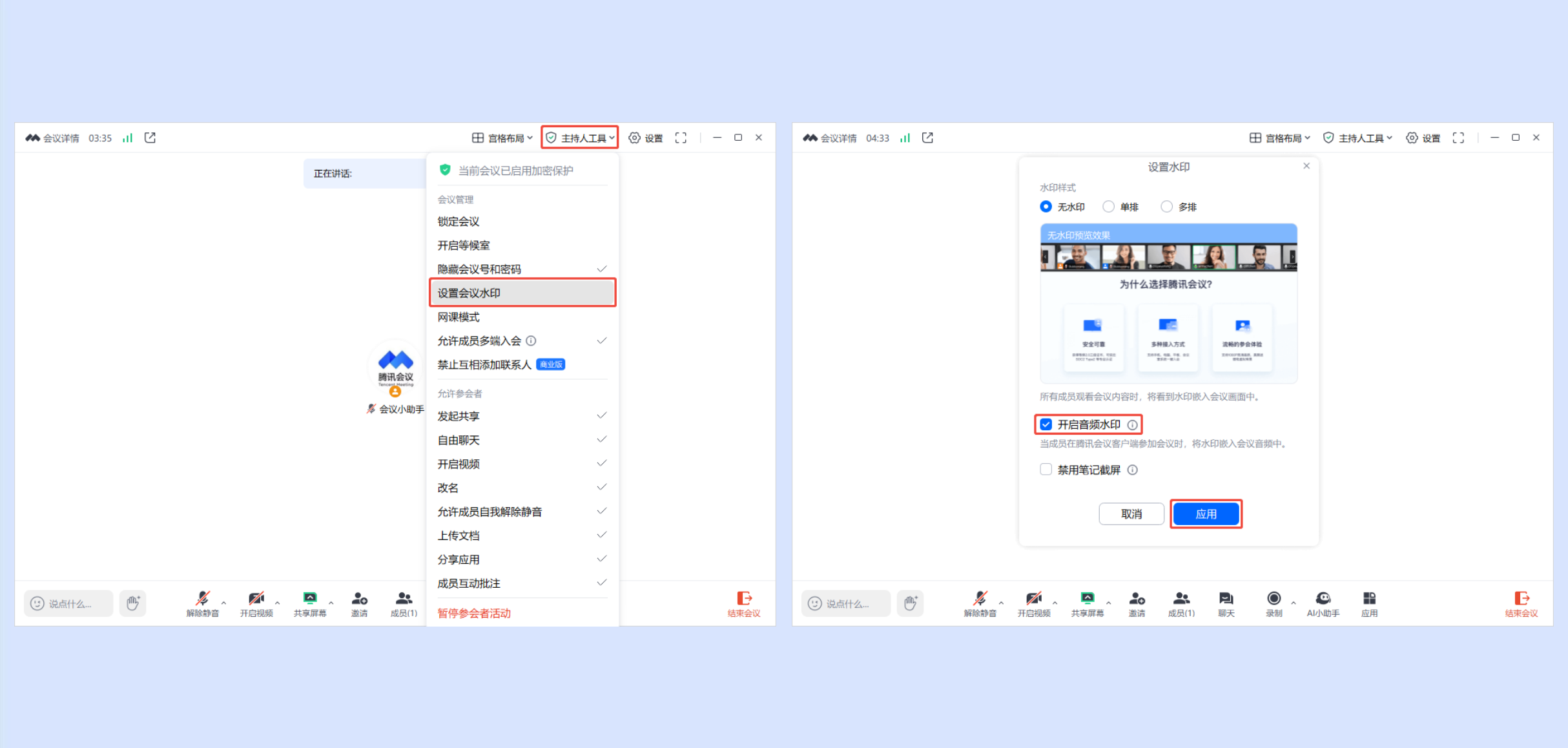Open 会议详情 in right window

[830, 138]
